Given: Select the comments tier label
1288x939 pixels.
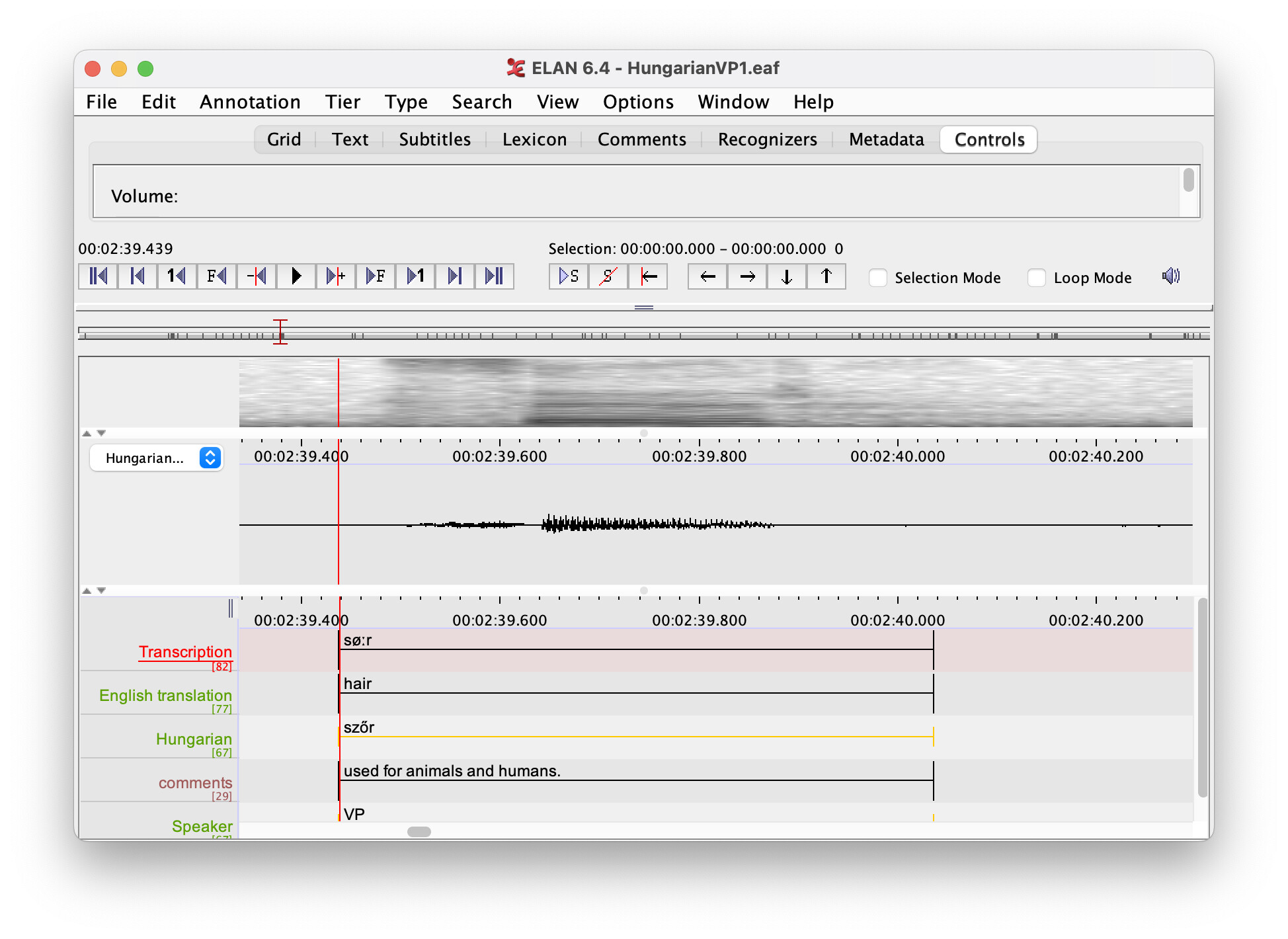Looking at the screenshot, I should coord(195,783).
